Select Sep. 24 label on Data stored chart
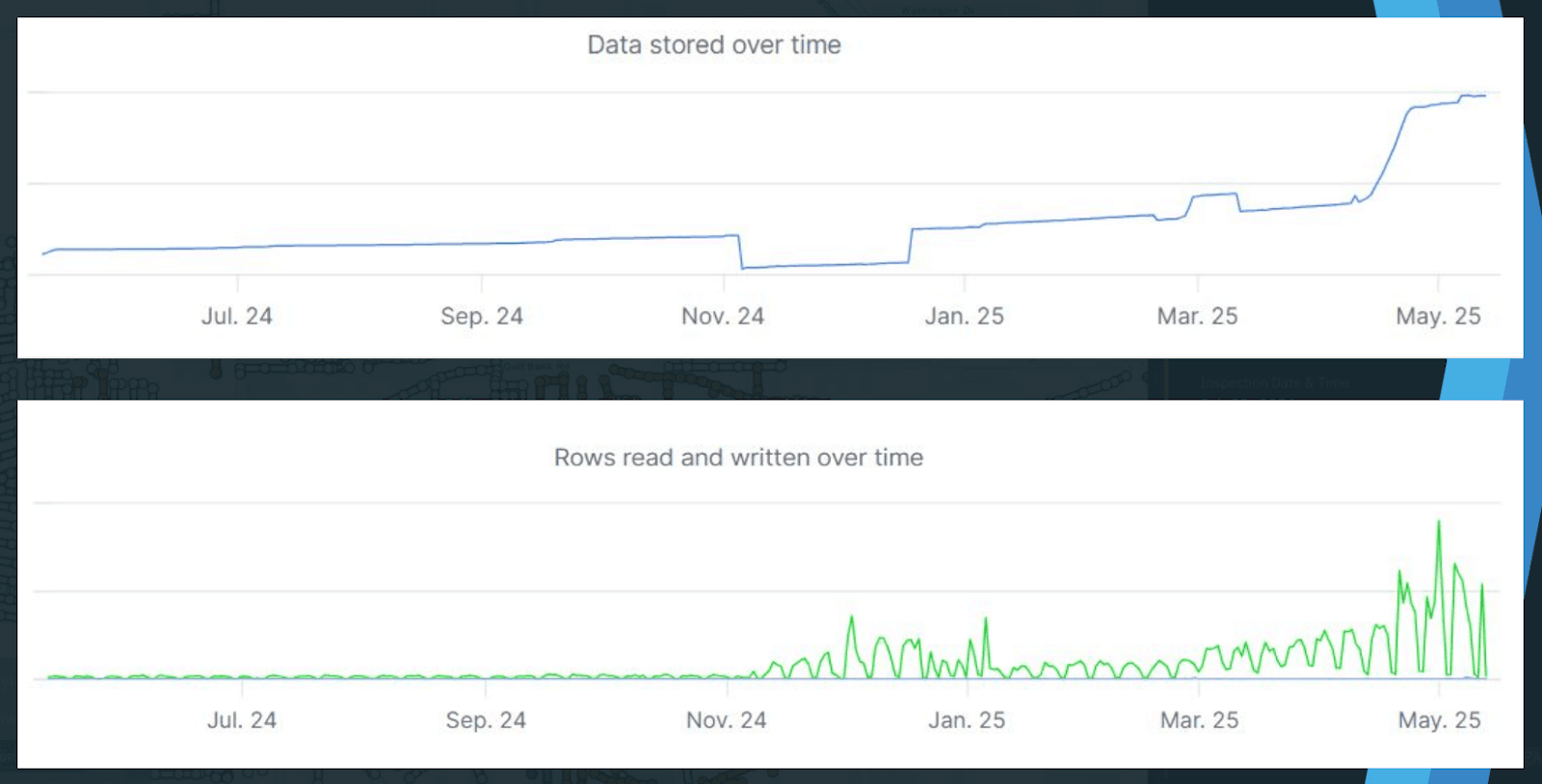The image size is (1542, 784). (482, 316)
